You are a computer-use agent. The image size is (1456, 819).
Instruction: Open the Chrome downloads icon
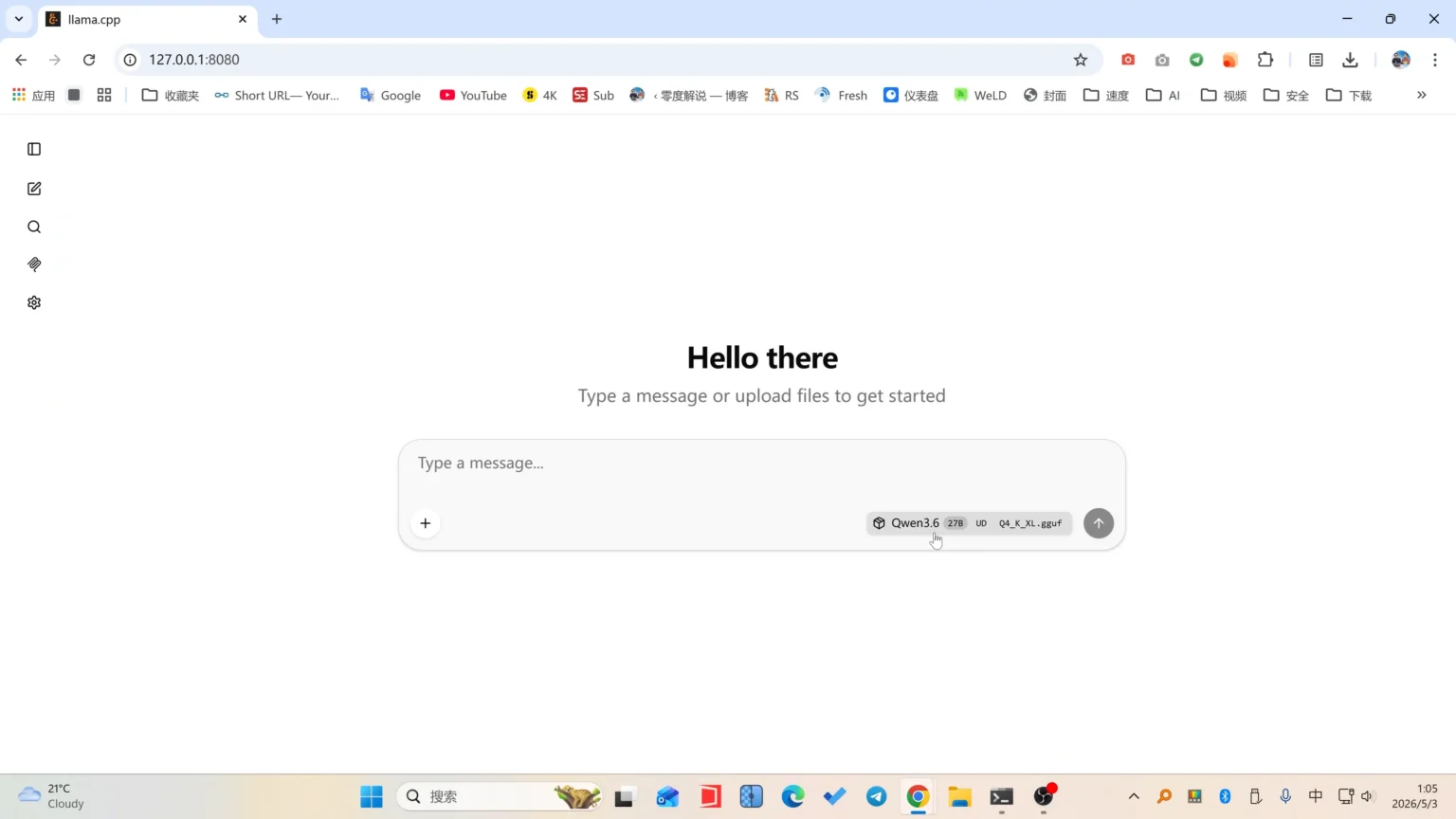coord(1351,60)
